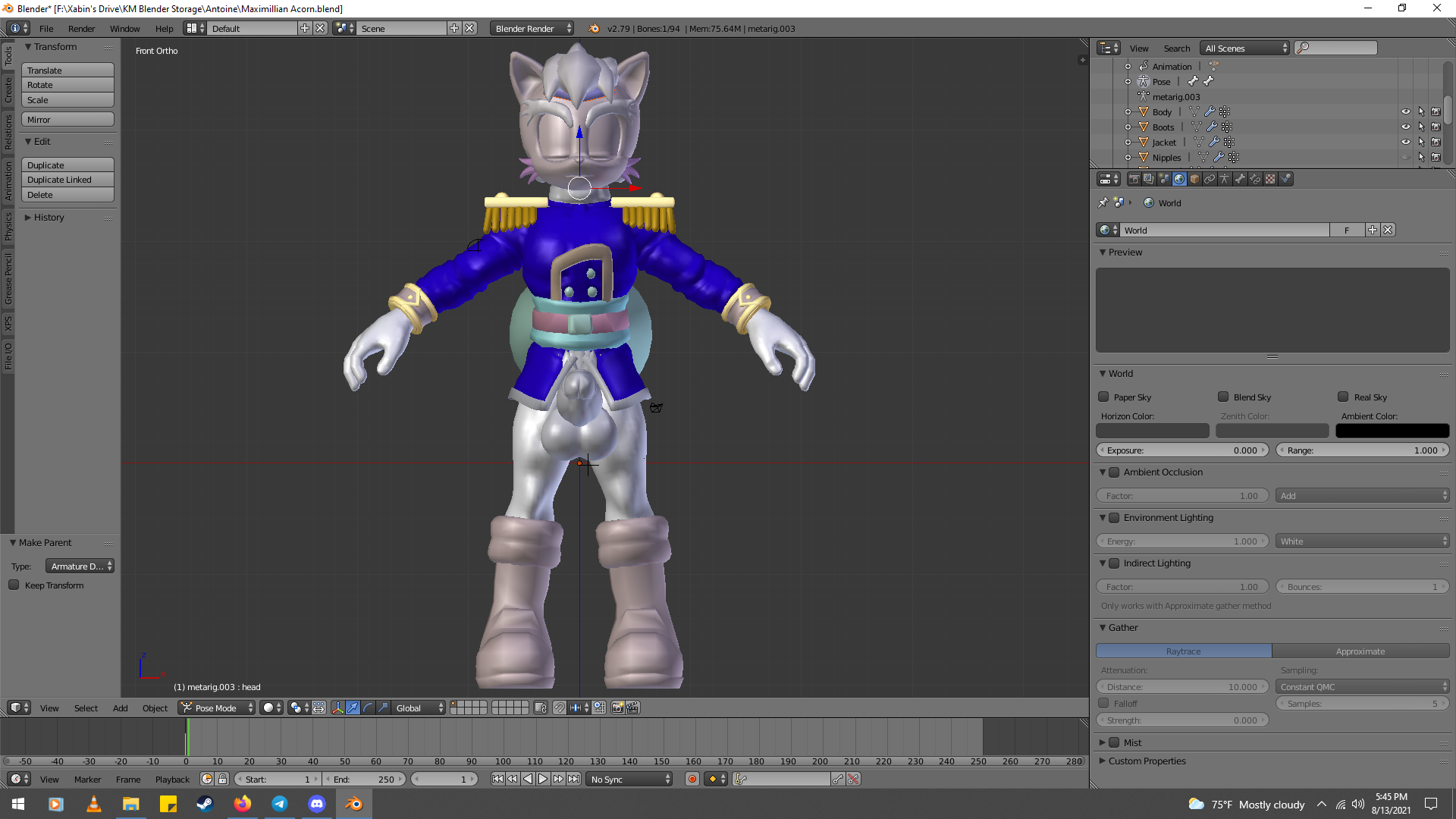
Task: Open the Render menu
Action: coord(81,28)
